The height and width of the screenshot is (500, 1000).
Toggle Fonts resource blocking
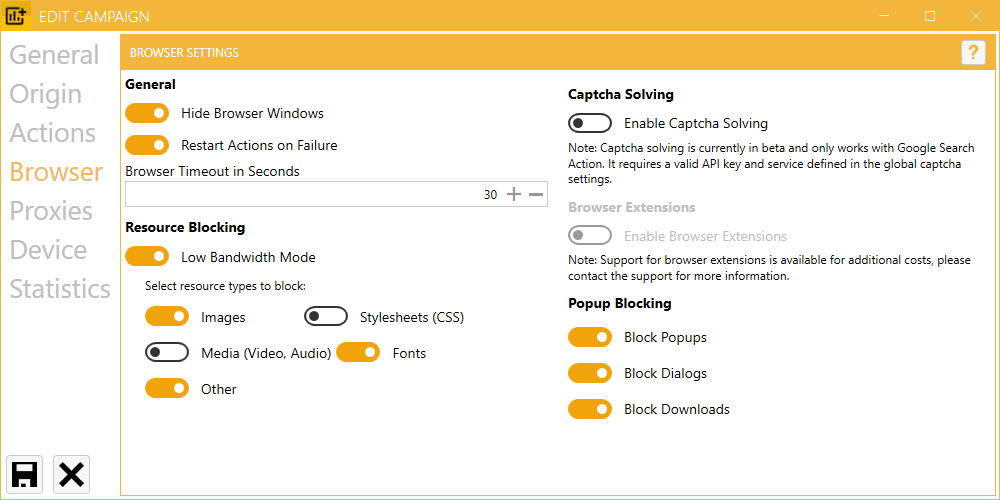[358, 352]
